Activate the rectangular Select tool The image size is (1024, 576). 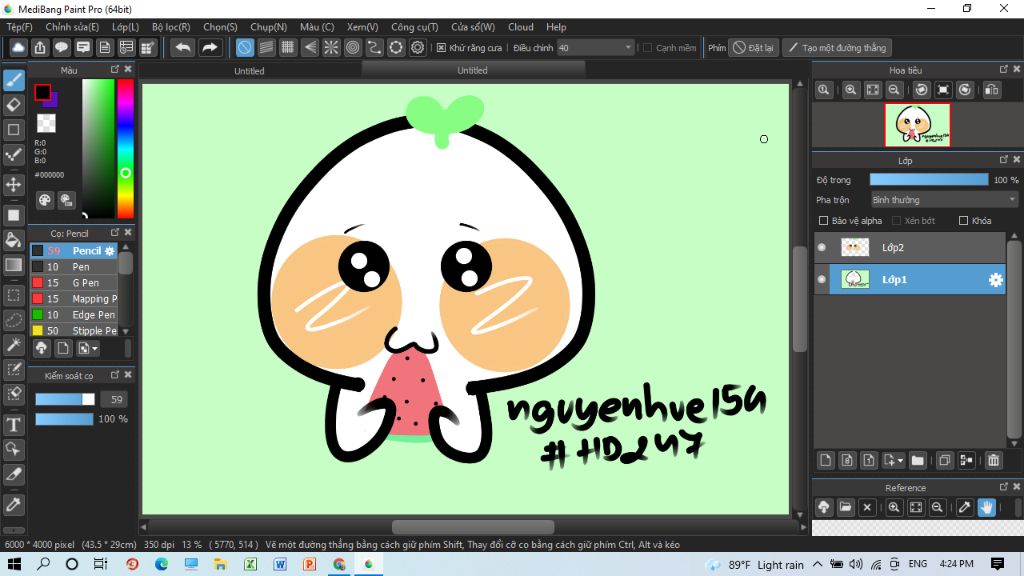(x=14, y=295)
